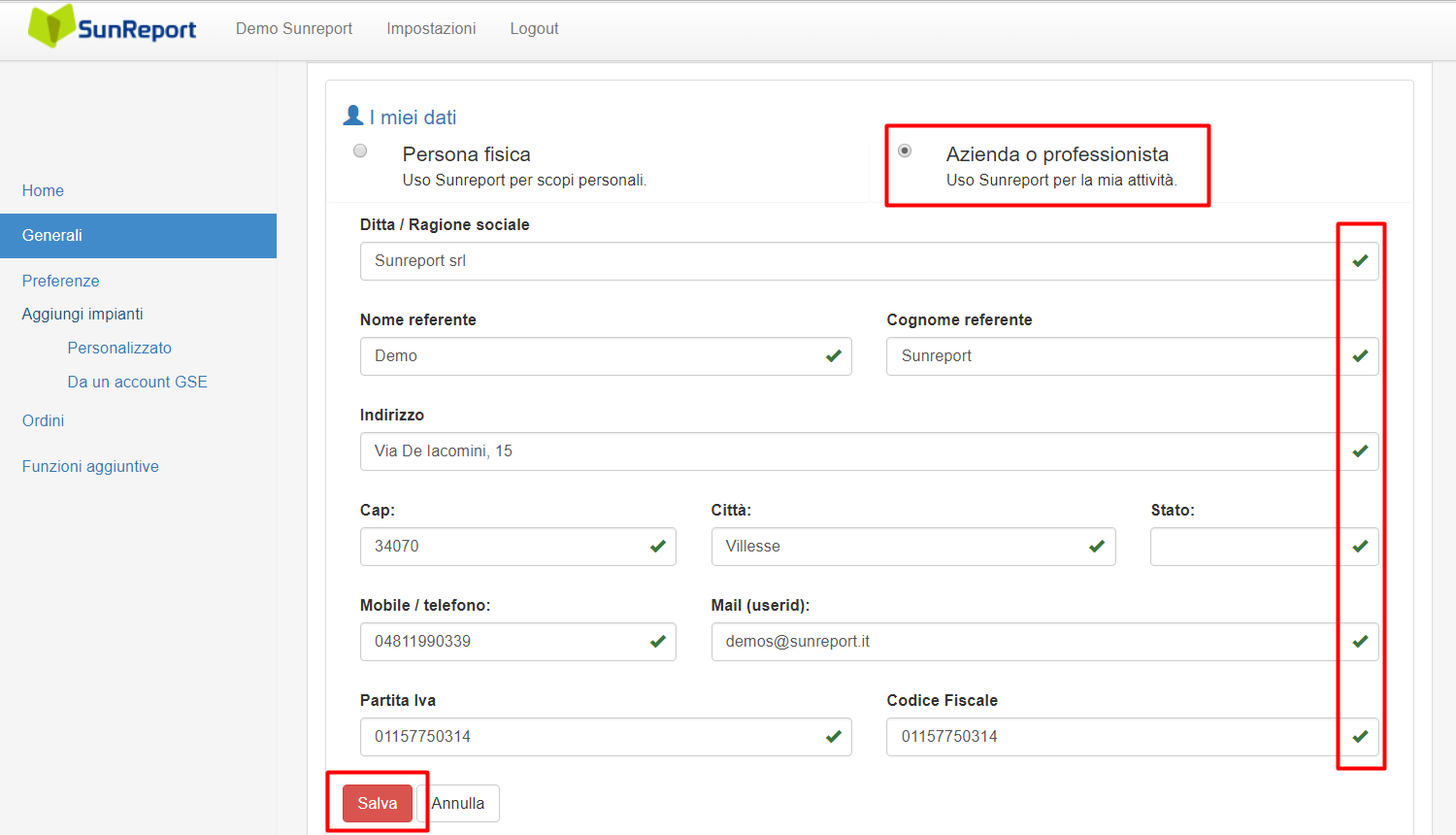Click checkmark in Cognome referente field

point(1360,355)
